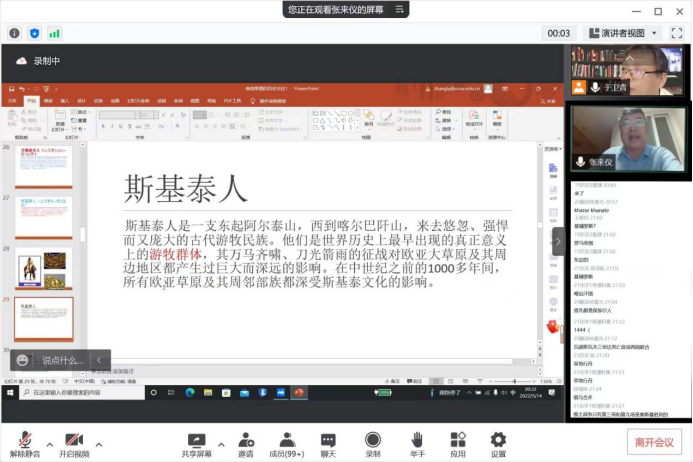Collapse the side panel with the chevron arrow
The image size is (693, 462).
point(559,239)
